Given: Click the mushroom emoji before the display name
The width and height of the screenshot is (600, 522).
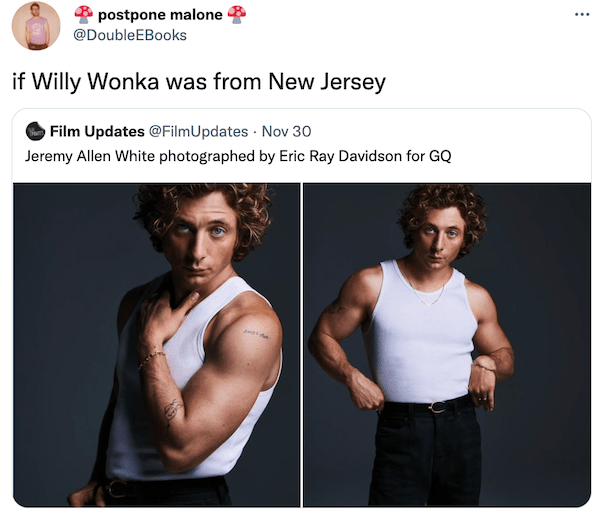Looking at the screenshot, I should click(x=83, y=15).
